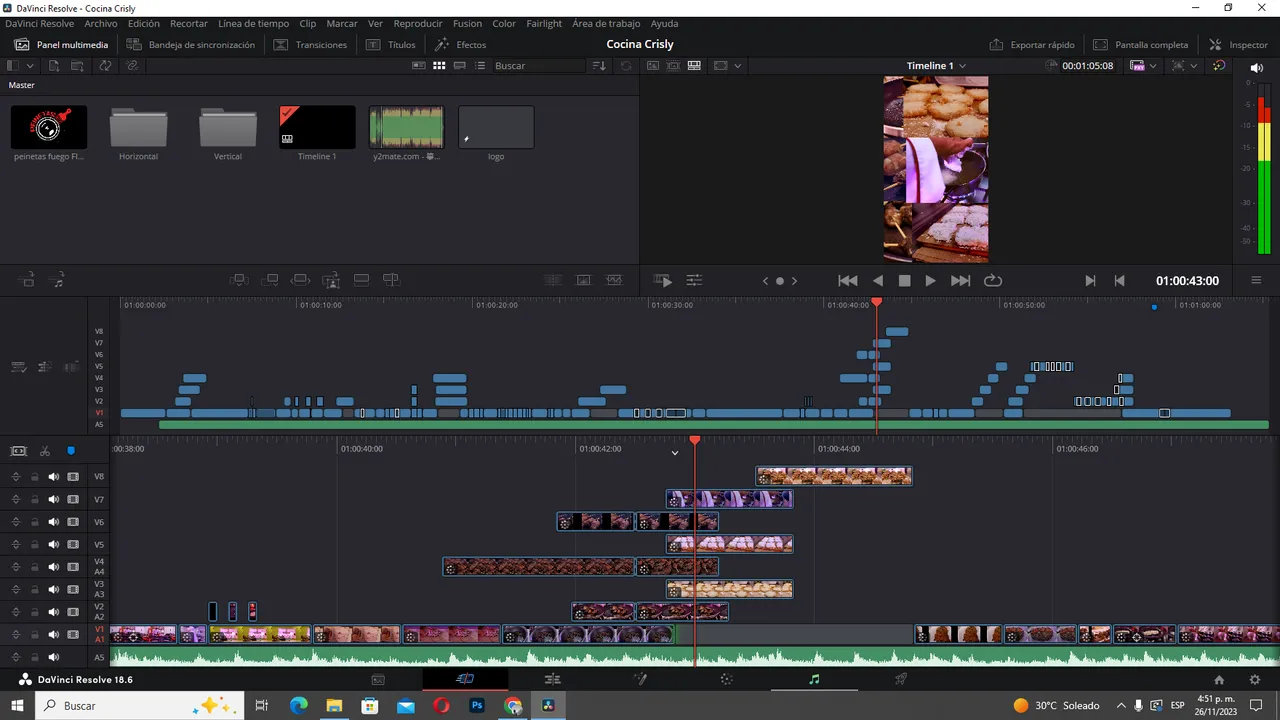1280x720 pixels.
Task: Open the Línea de tiempo menu
Action: point(253,23)
